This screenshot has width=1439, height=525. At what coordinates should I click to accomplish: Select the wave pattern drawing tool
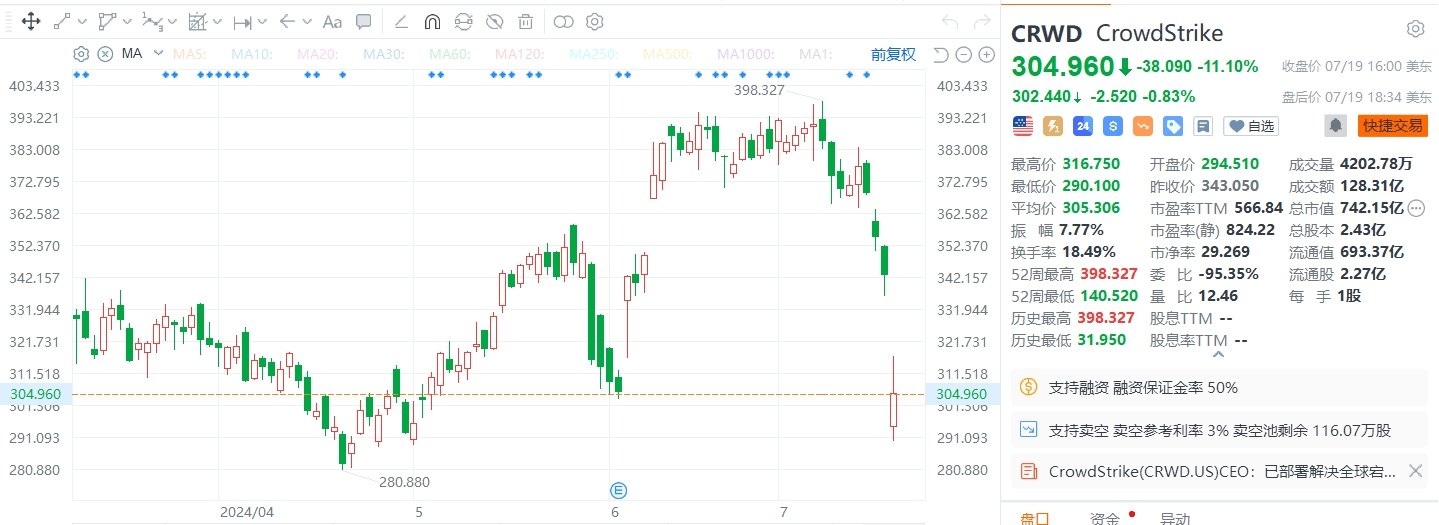coord(152,21)
